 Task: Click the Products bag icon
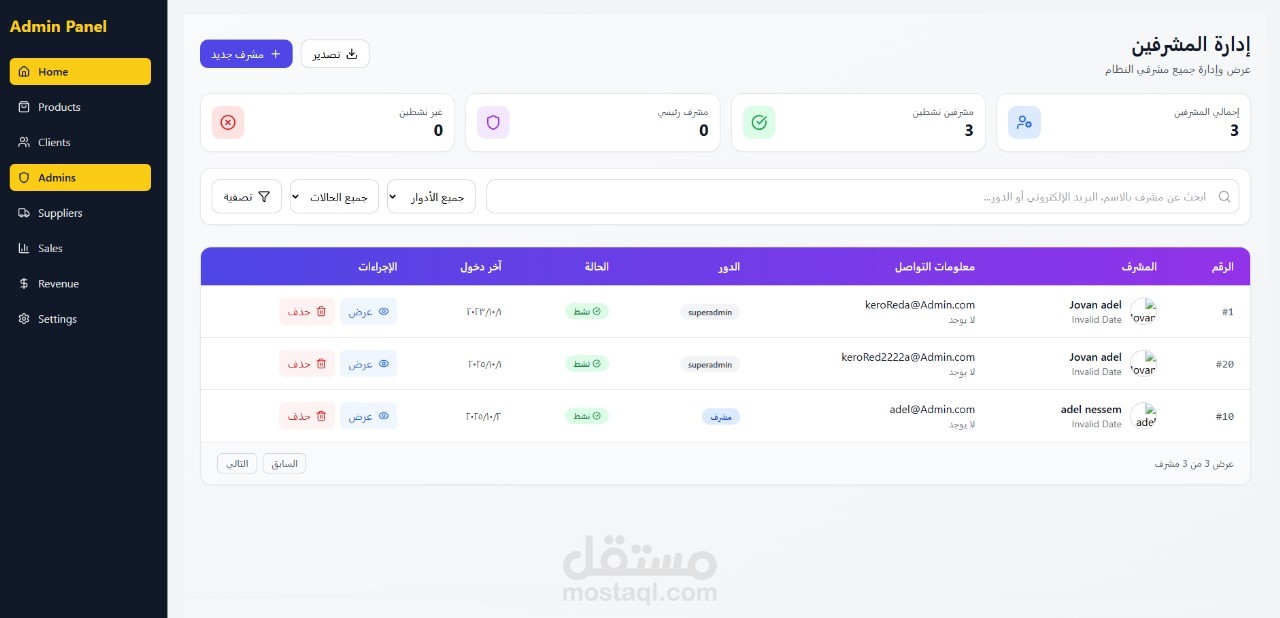point(24,107)
